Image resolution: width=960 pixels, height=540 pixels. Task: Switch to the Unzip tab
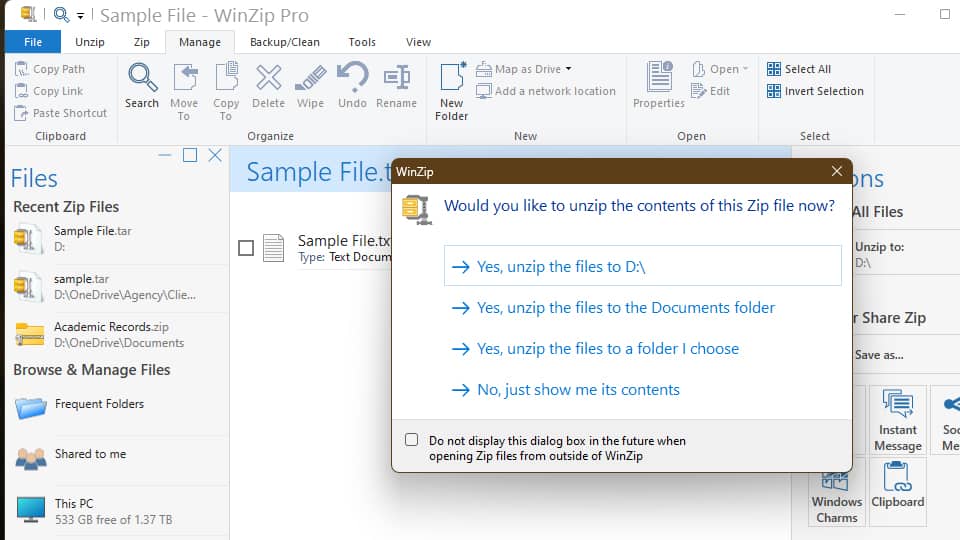point(90,42)
